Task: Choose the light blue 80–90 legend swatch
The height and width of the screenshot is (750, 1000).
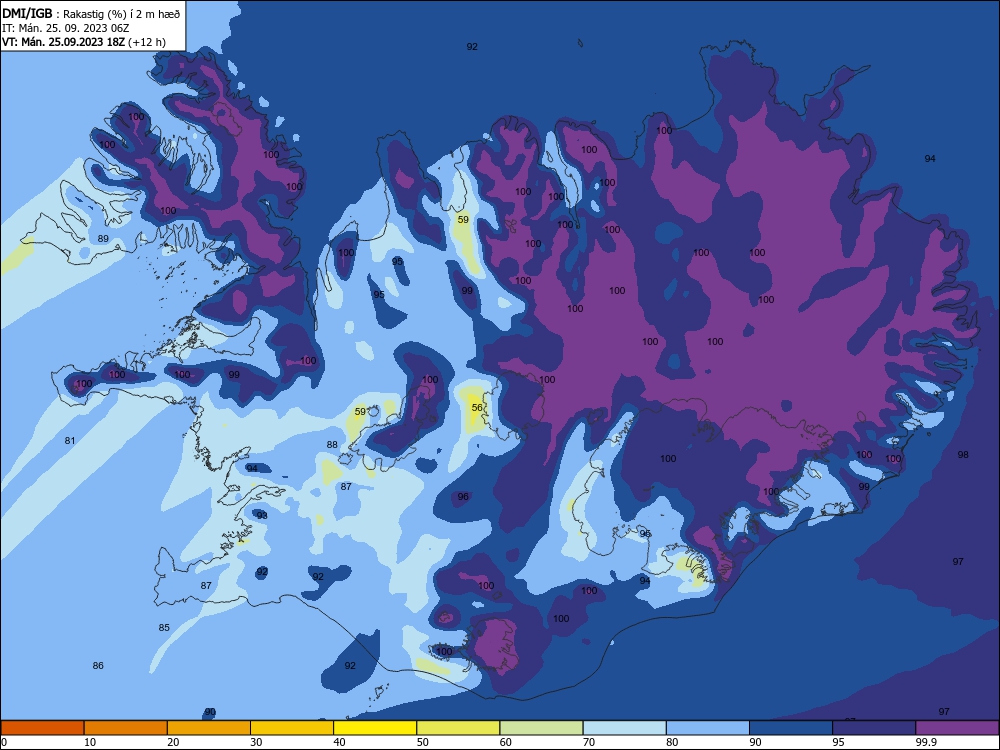Action: coord(708,728)
